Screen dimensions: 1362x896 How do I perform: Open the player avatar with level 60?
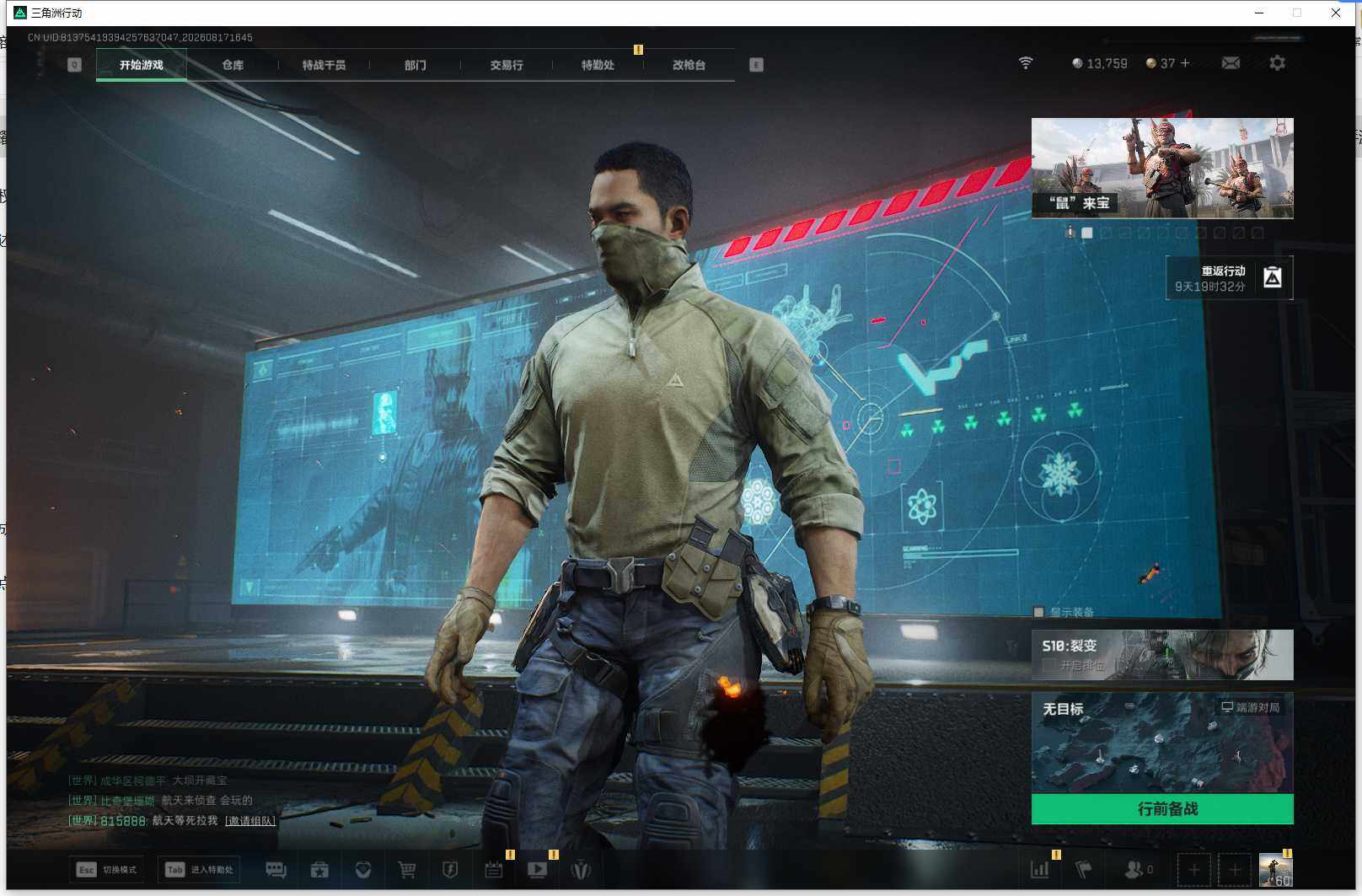1275,870
